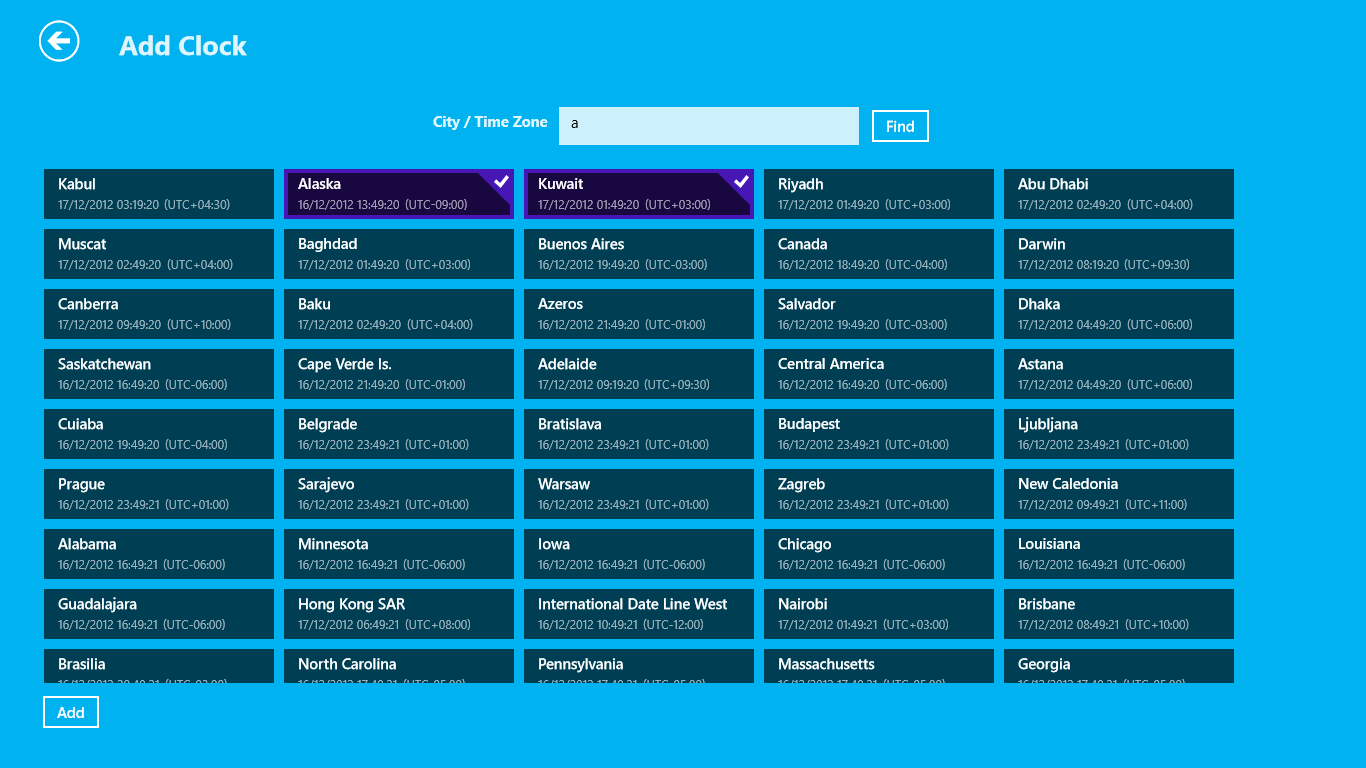Select the Buenos Aires tile
This screenshot has height=768, width=1366.
[x=639, y=254]
